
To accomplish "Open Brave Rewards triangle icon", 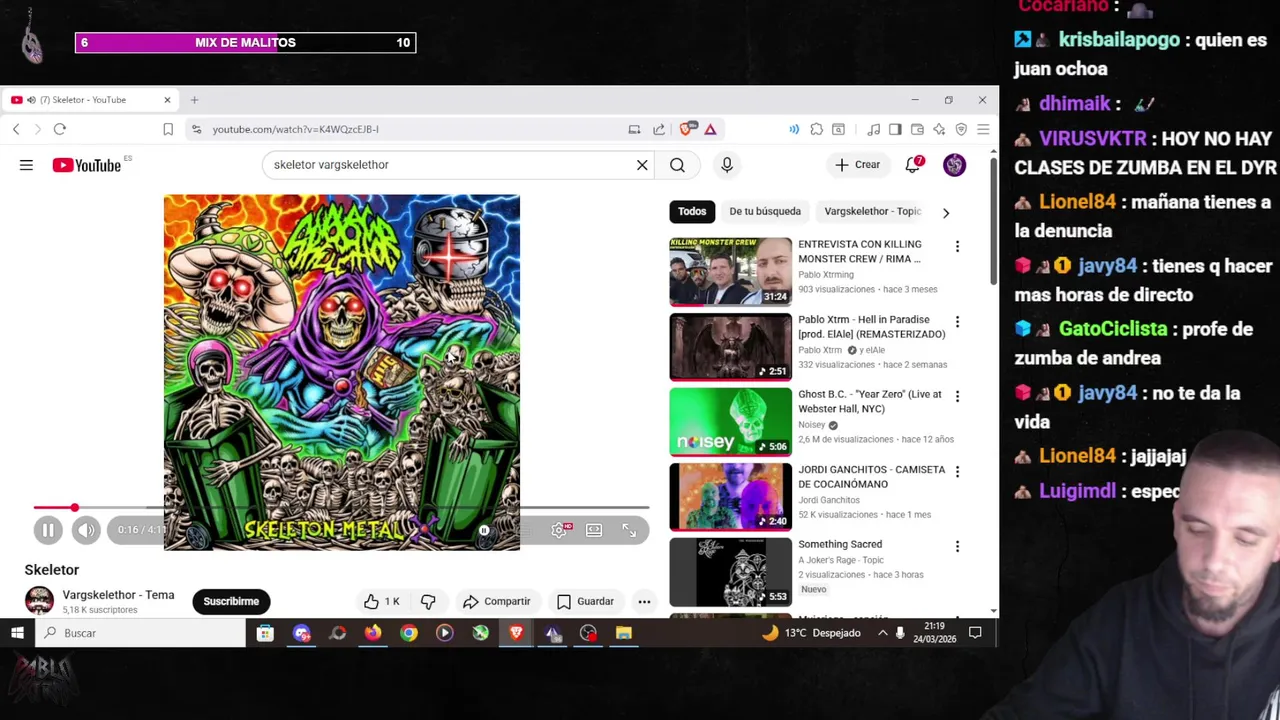I will [710, 129].
